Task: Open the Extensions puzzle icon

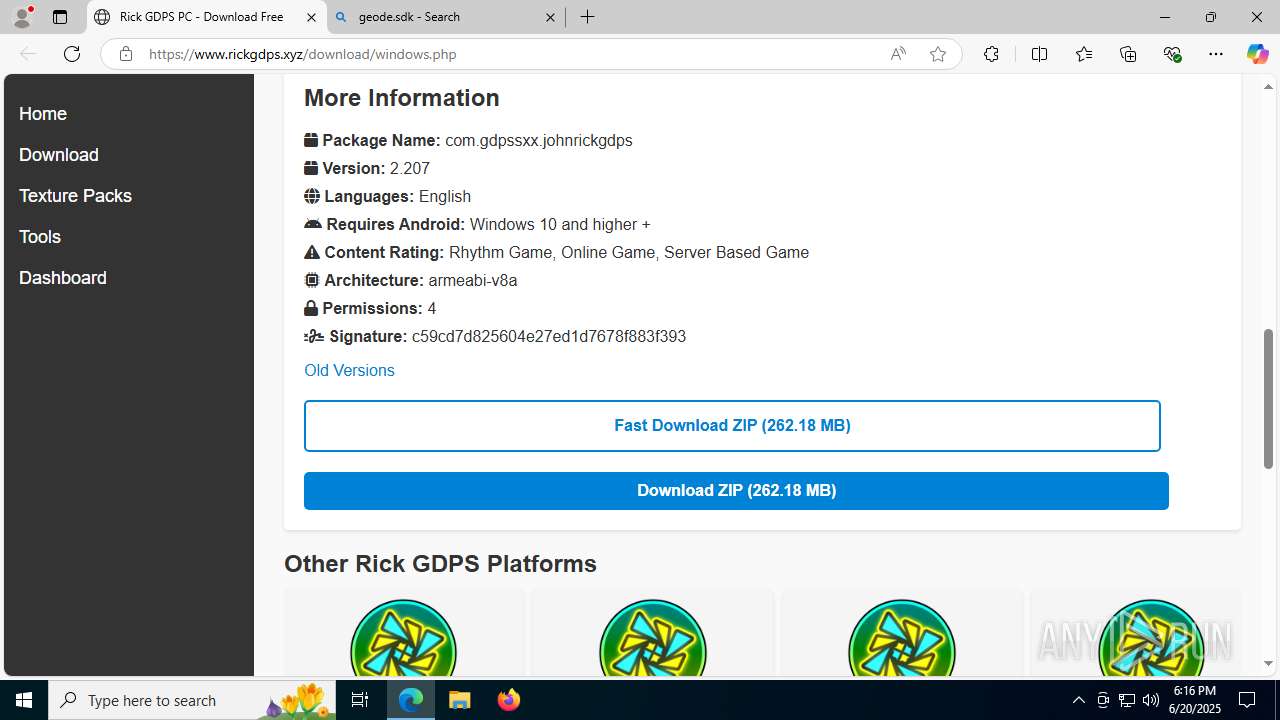Action: [991, 54]
